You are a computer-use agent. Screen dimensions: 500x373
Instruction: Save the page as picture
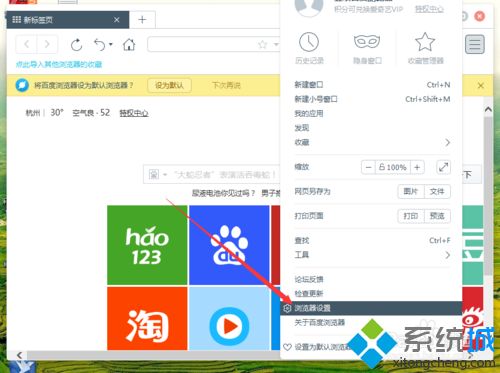tap(411, 191)
